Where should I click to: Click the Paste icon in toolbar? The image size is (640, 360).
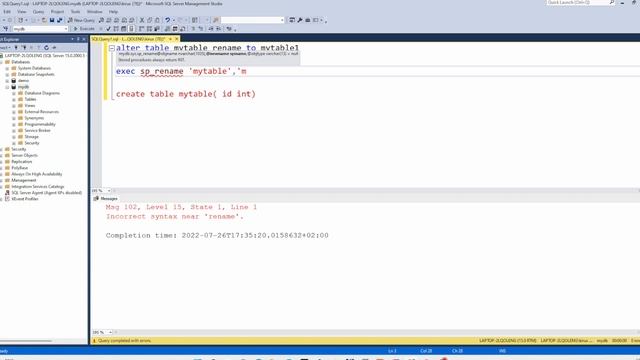(x=157, y=20)
